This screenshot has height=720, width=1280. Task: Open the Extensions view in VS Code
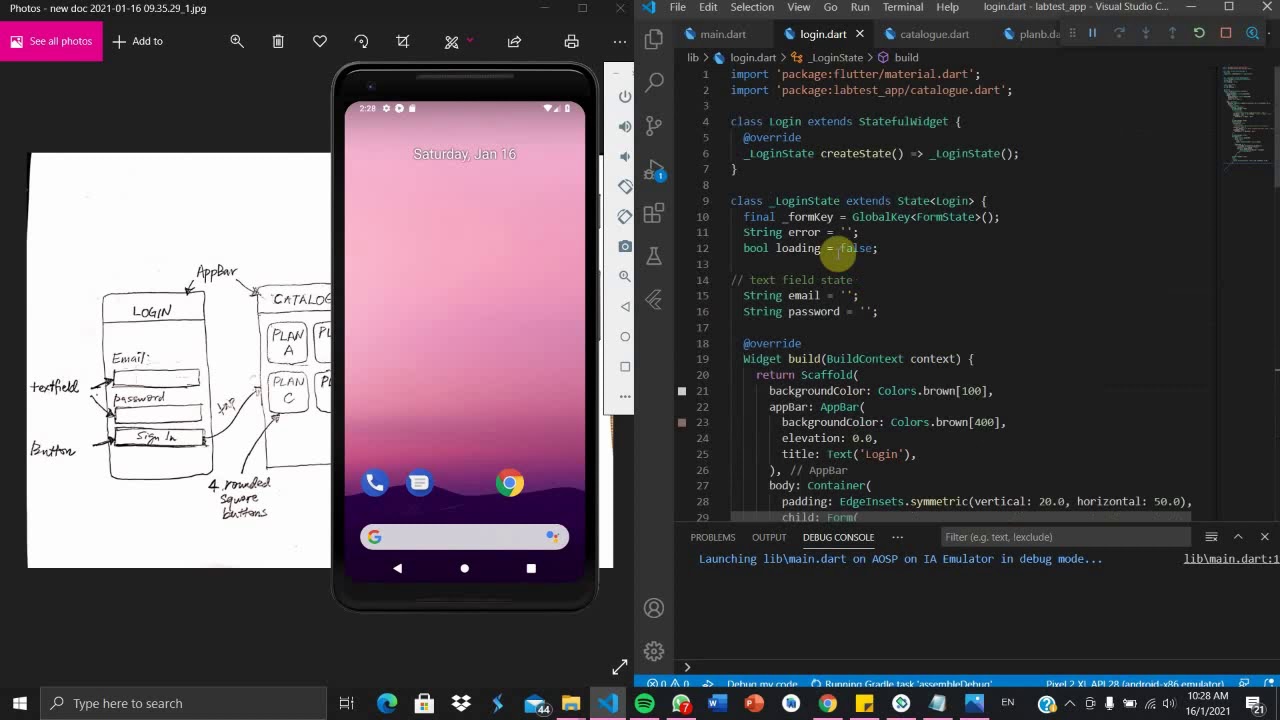654,213
